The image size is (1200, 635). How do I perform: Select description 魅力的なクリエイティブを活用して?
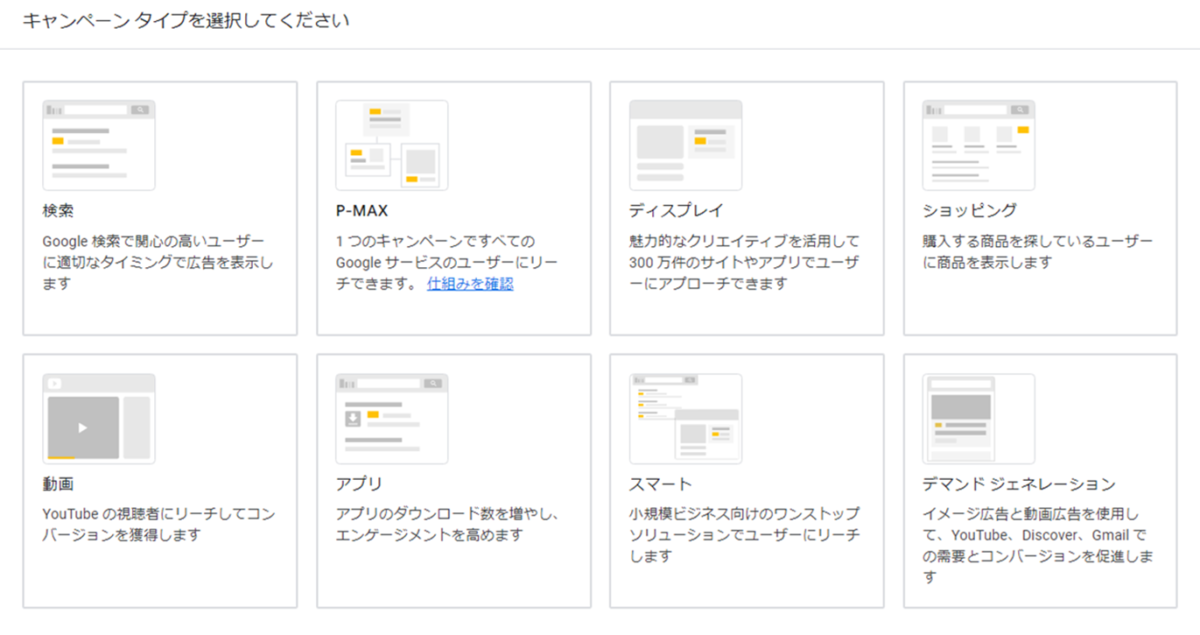point(744,262)
